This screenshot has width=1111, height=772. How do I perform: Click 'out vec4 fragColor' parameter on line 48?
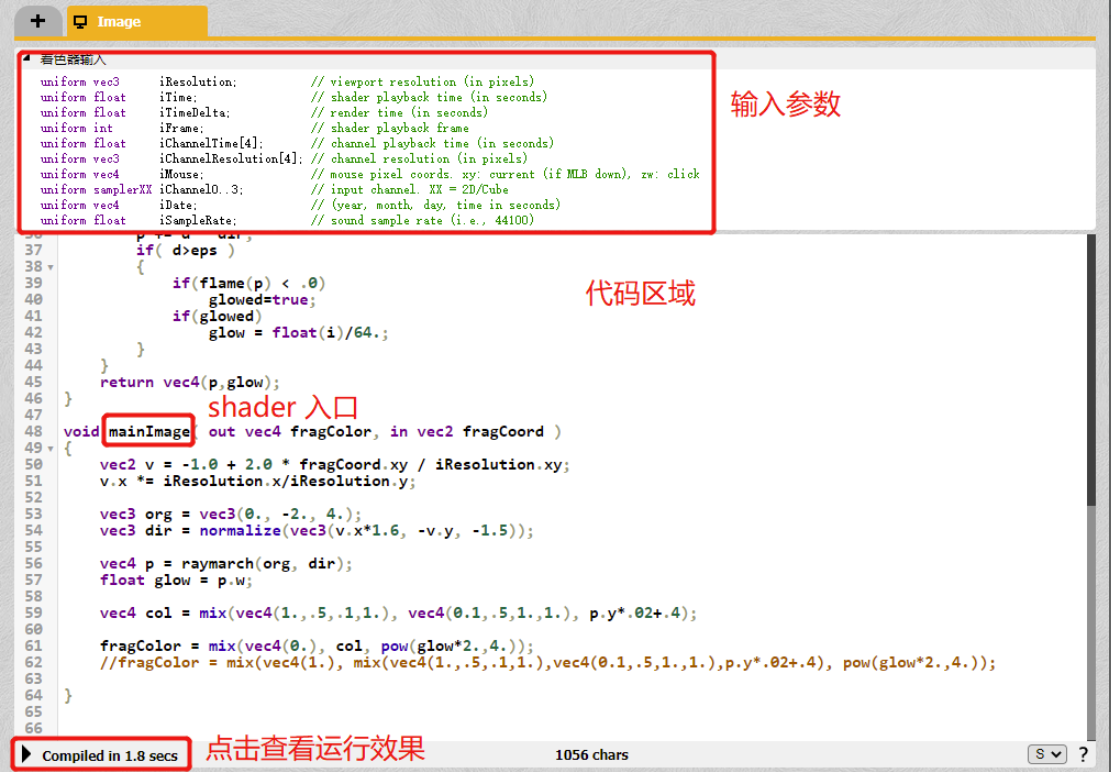(x=289, y=431)
